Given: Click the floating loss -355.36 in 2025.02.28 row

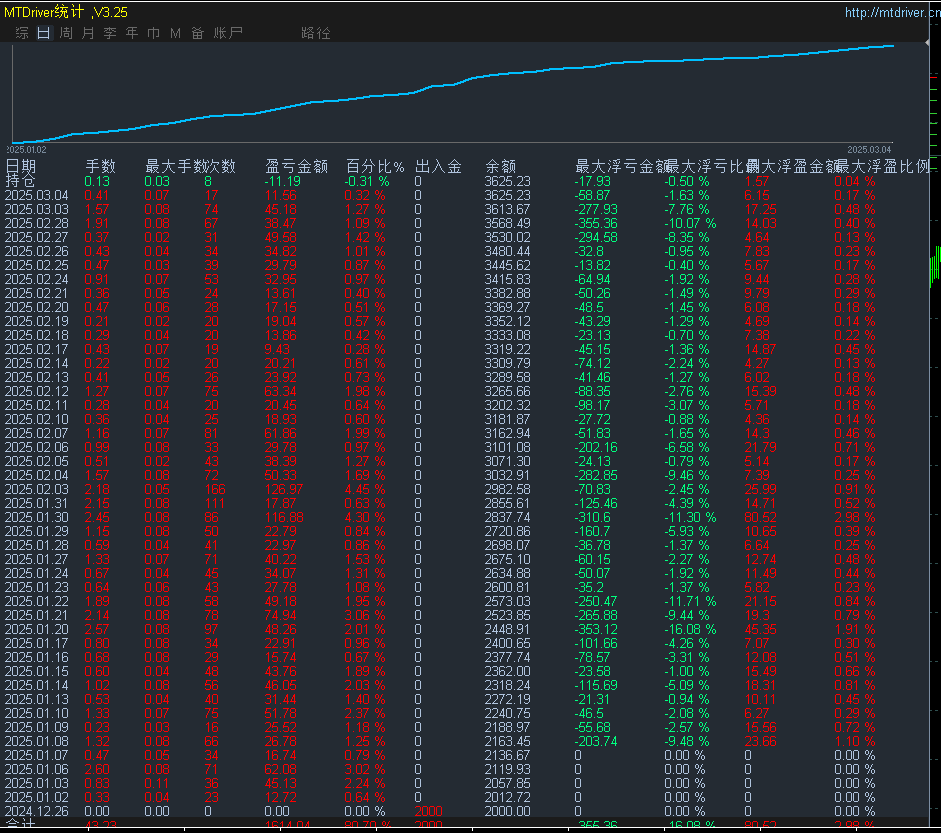Looking at the screenshot, I should pyautogui.click(x=596, y=223).
